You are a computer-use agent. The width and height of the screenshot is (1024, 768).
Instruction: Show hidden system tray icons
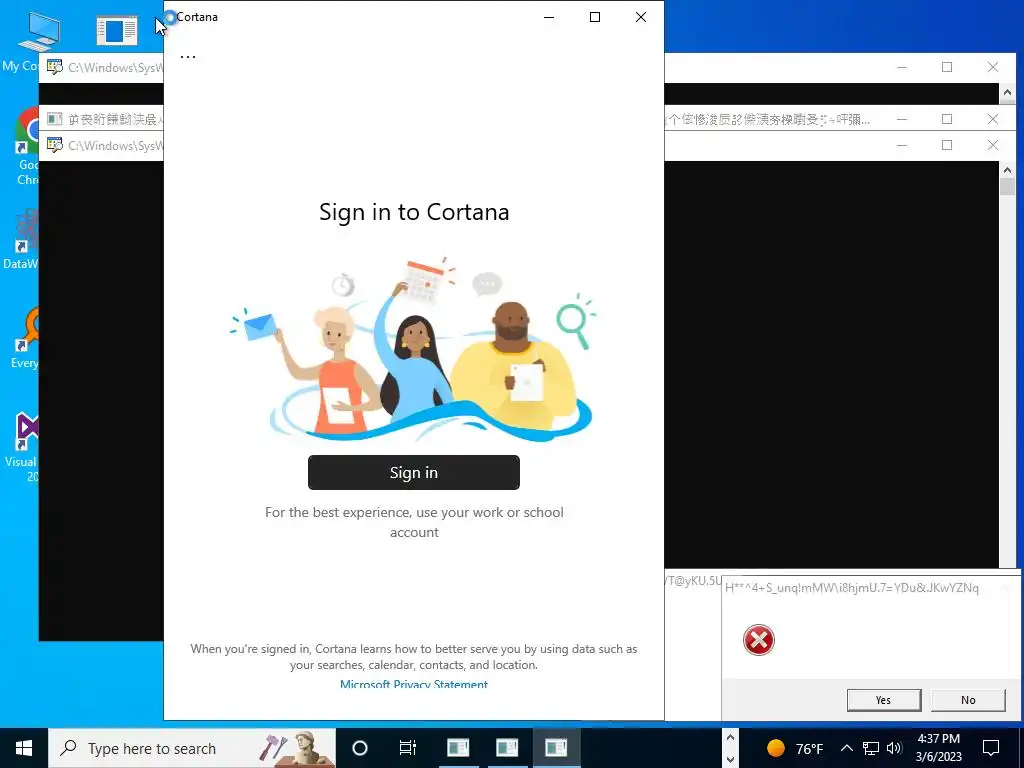click(846, 748)
